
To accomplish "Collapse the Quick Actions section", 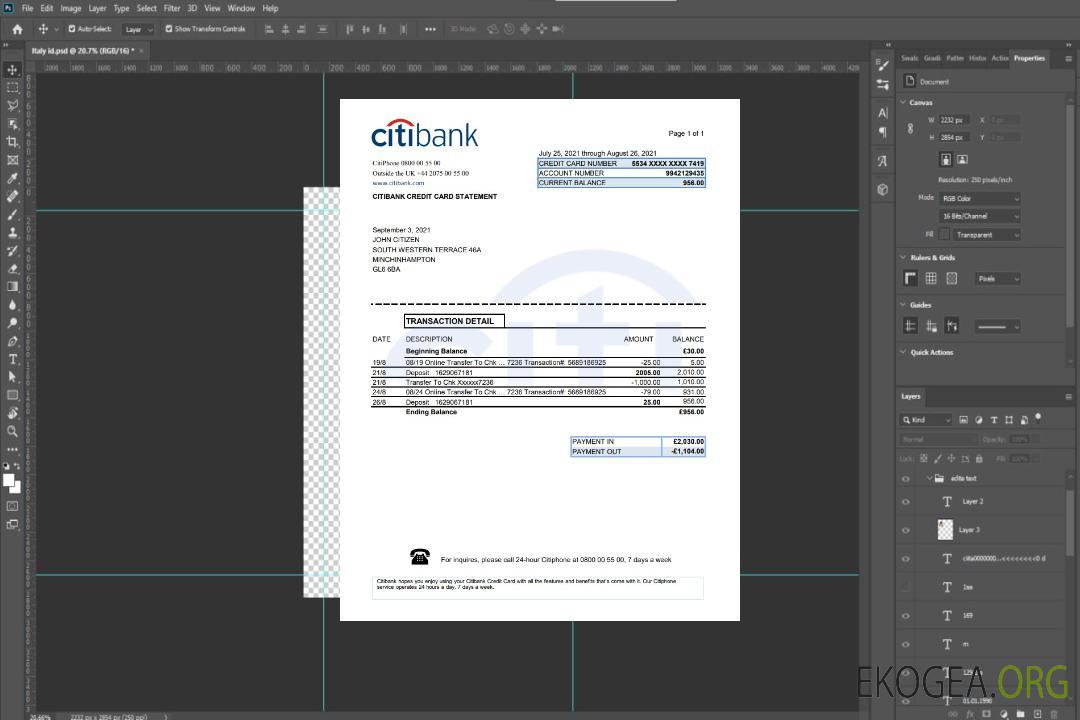I will pos(904,352).
